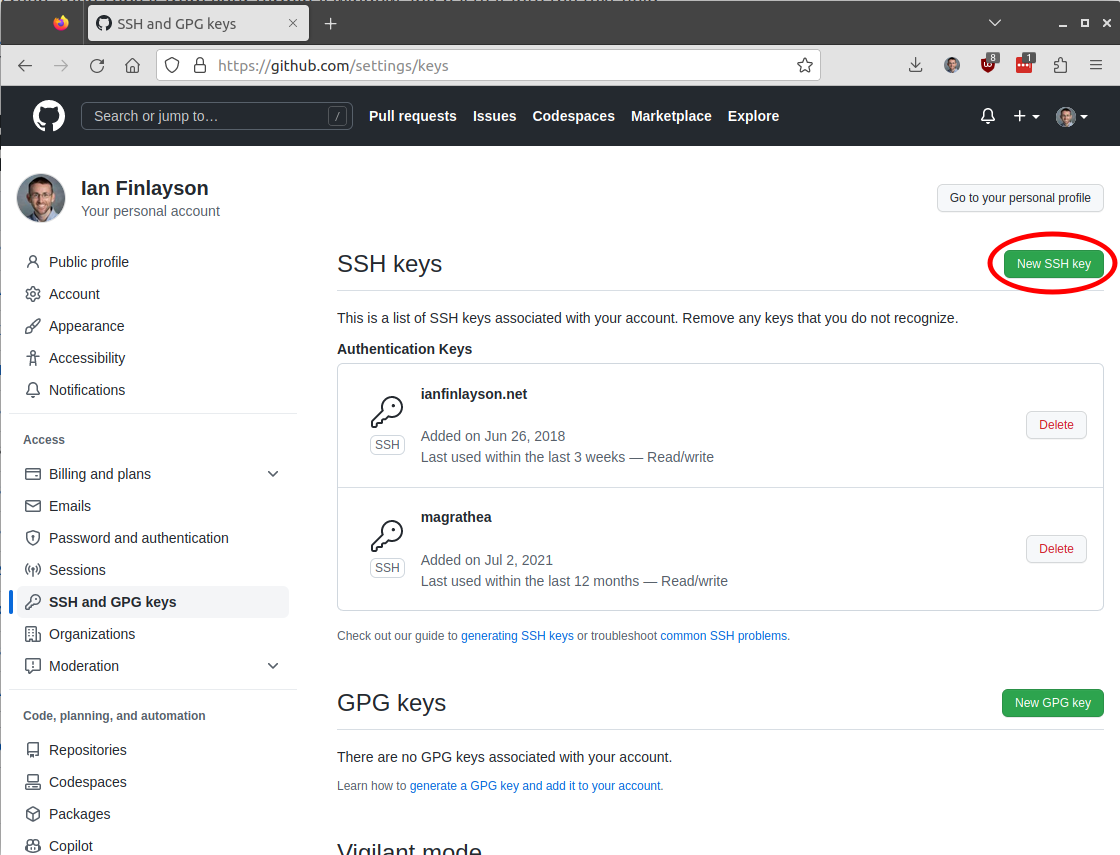Click the New GPG key button
The image size is (1120, 855).
(1053, 703)
